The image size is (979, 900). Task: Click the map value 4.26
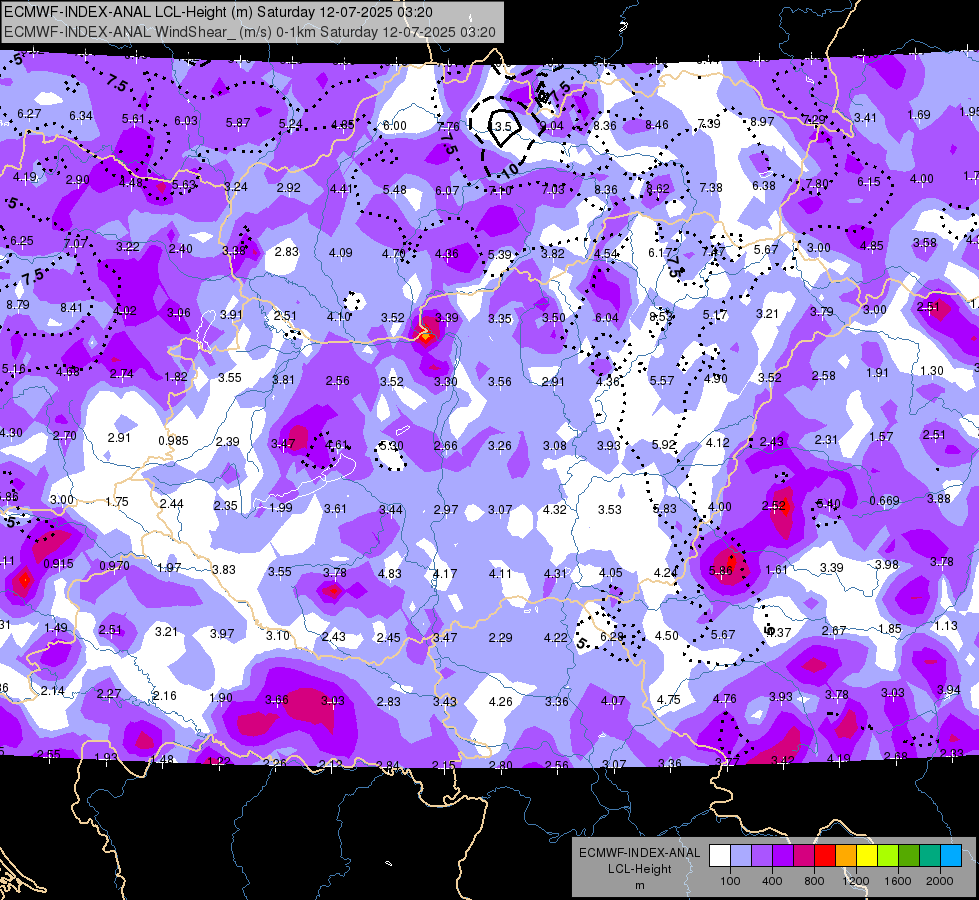(x=500, y=701)
